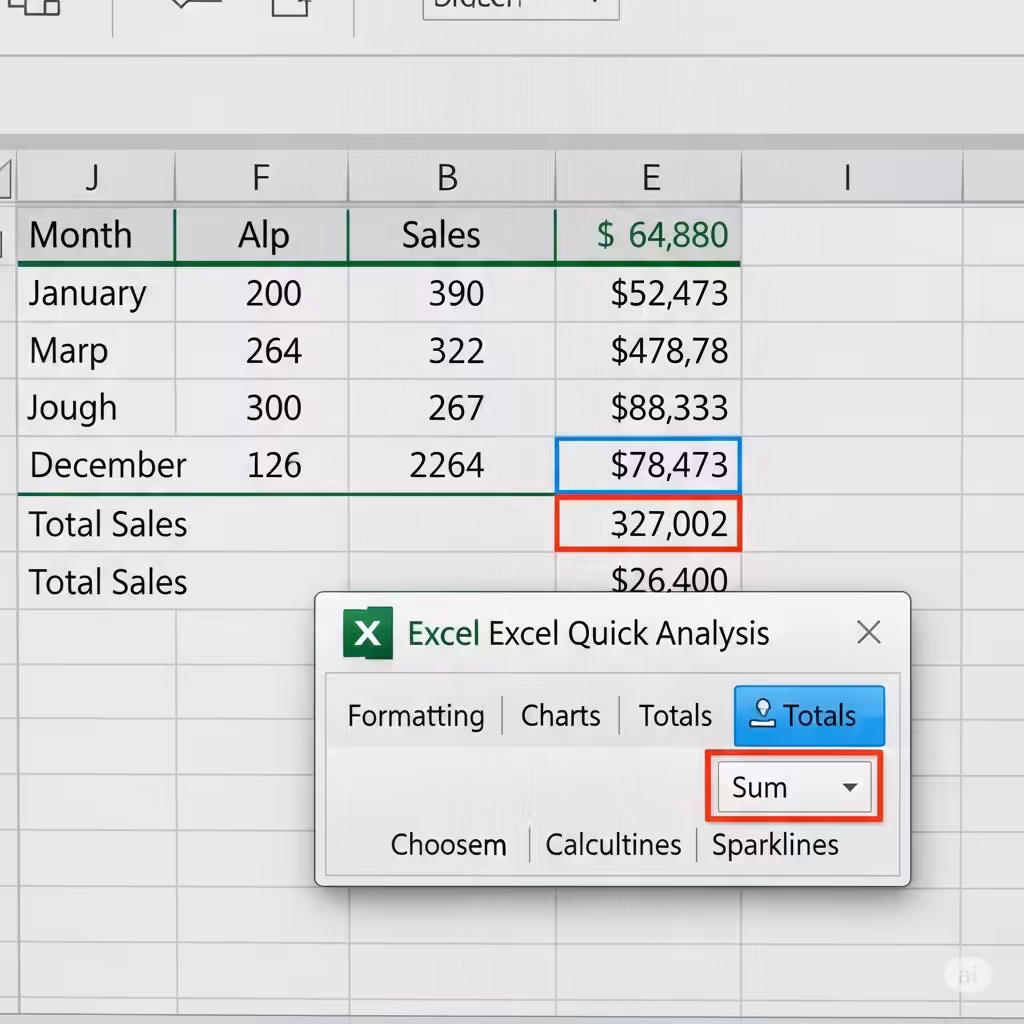The image size is (1024, 1024).
Task: Select column I header
Action: point(852,177)
